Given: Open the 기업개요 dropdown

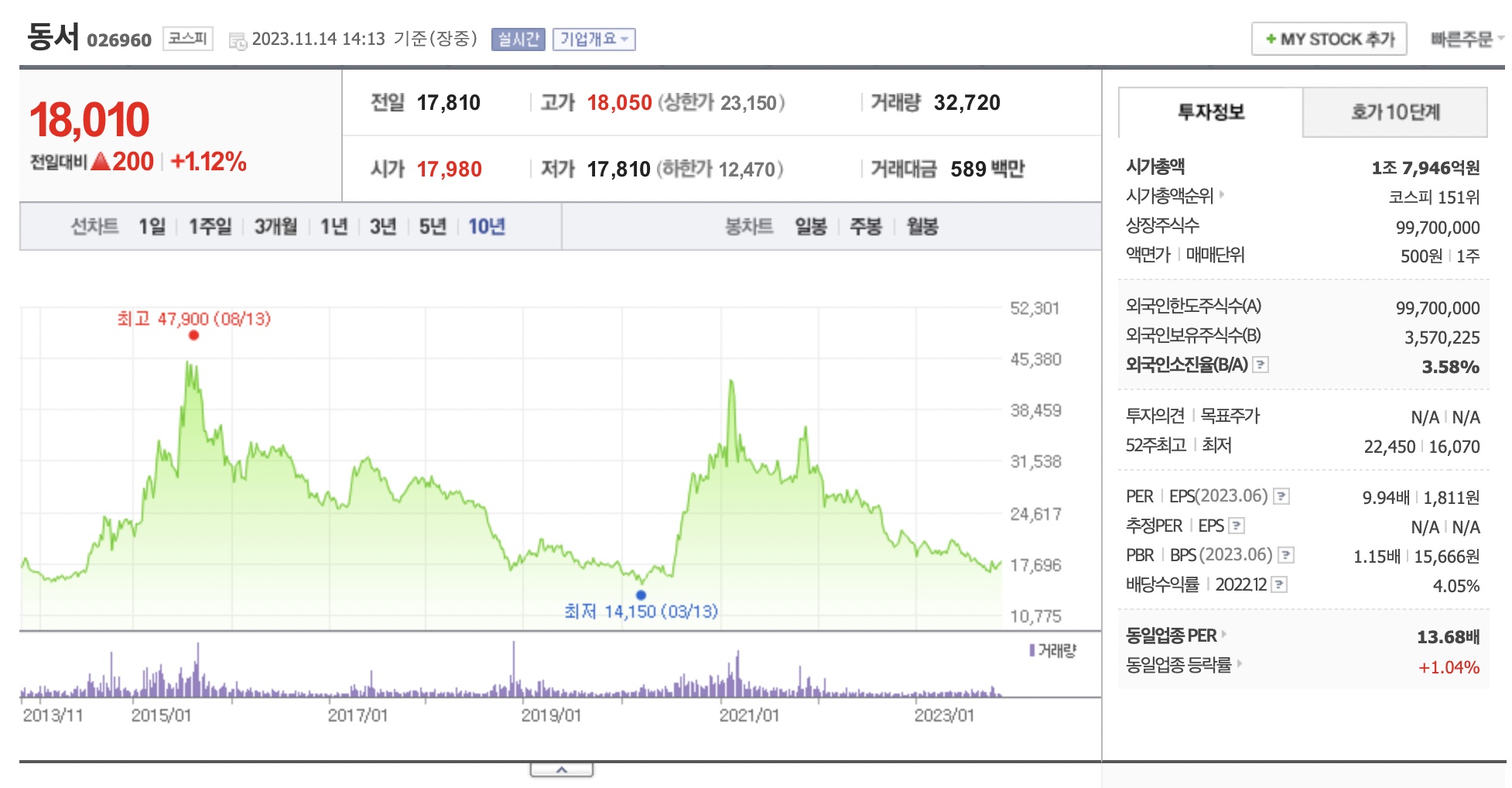Looking at the screenshot, I should [x=594, y=39].
